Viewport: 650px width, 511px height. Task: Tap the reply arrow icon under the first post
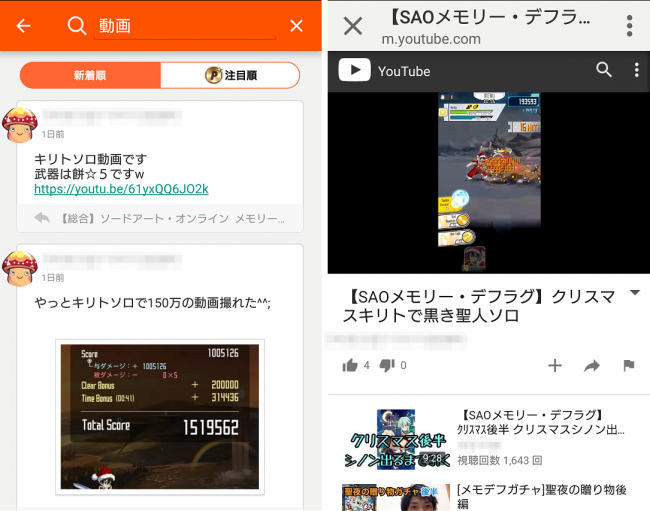[42, 218]
